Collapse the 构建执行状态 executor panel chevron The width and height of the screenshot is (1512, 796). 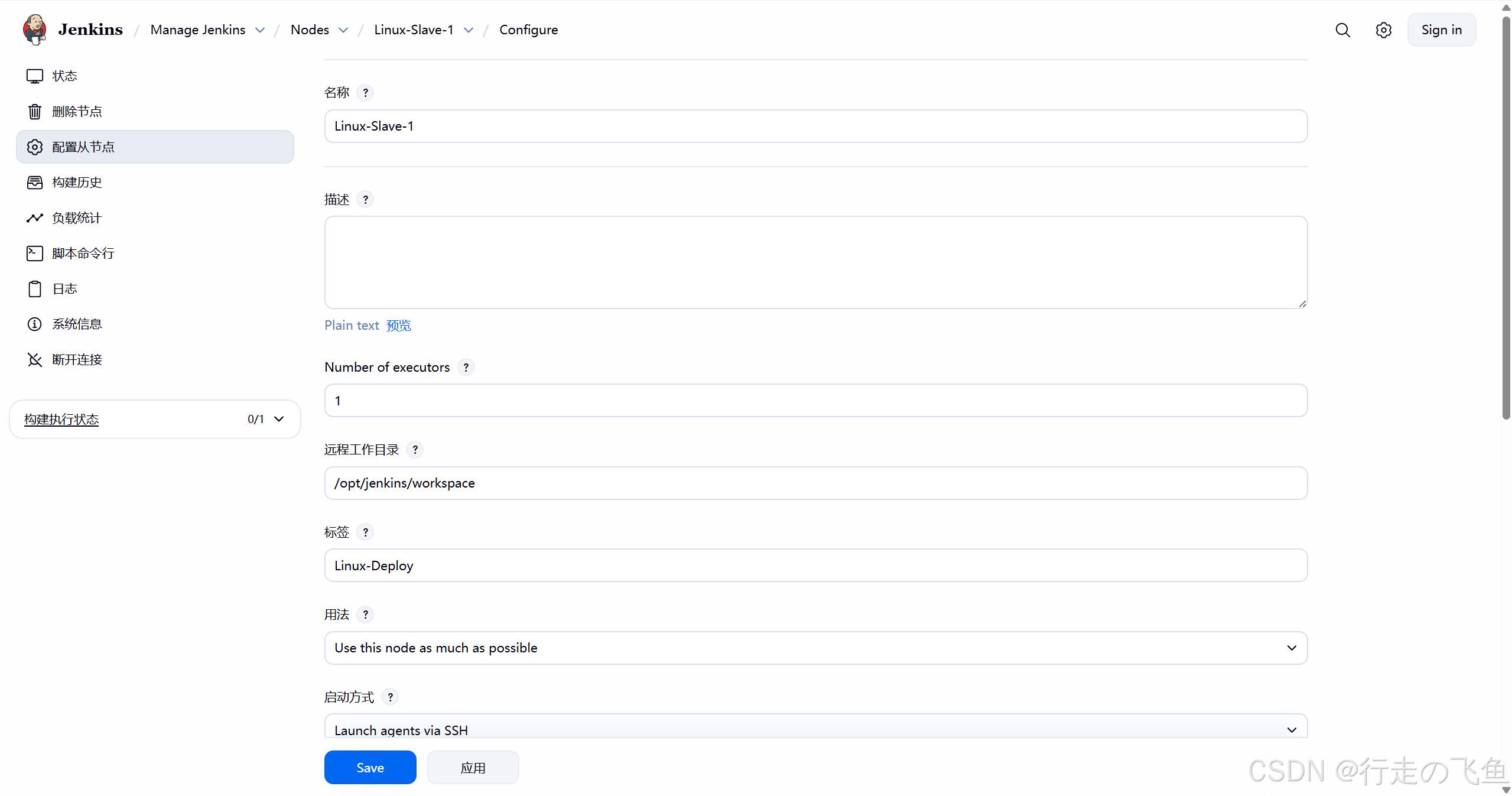click(279, 420)
